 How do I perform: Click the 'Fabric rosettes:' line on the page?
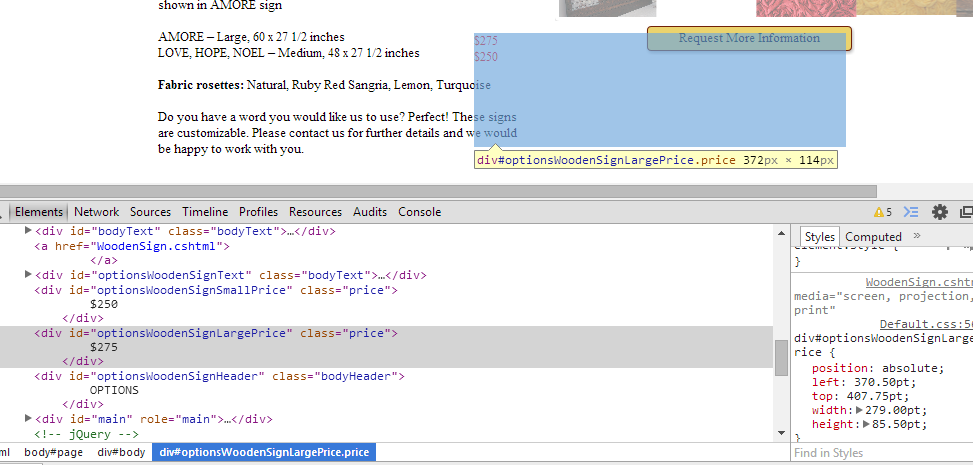tap(325, 85)
